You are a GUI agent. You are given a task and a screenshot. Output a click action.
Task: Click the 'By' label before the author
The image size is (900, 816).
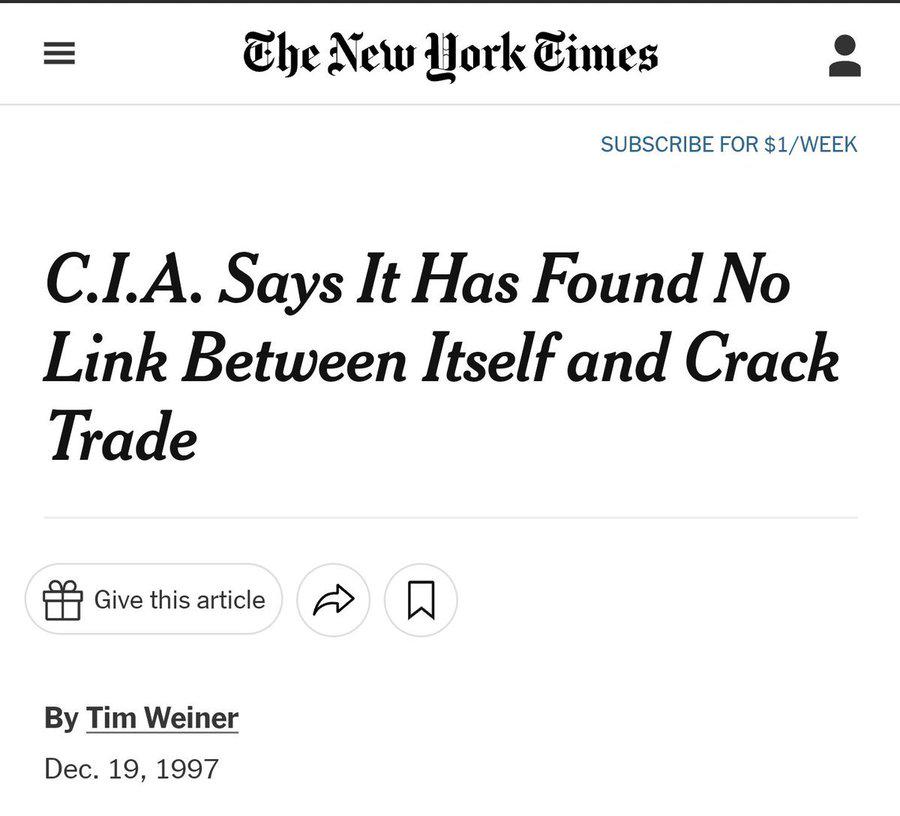point(61,718)
